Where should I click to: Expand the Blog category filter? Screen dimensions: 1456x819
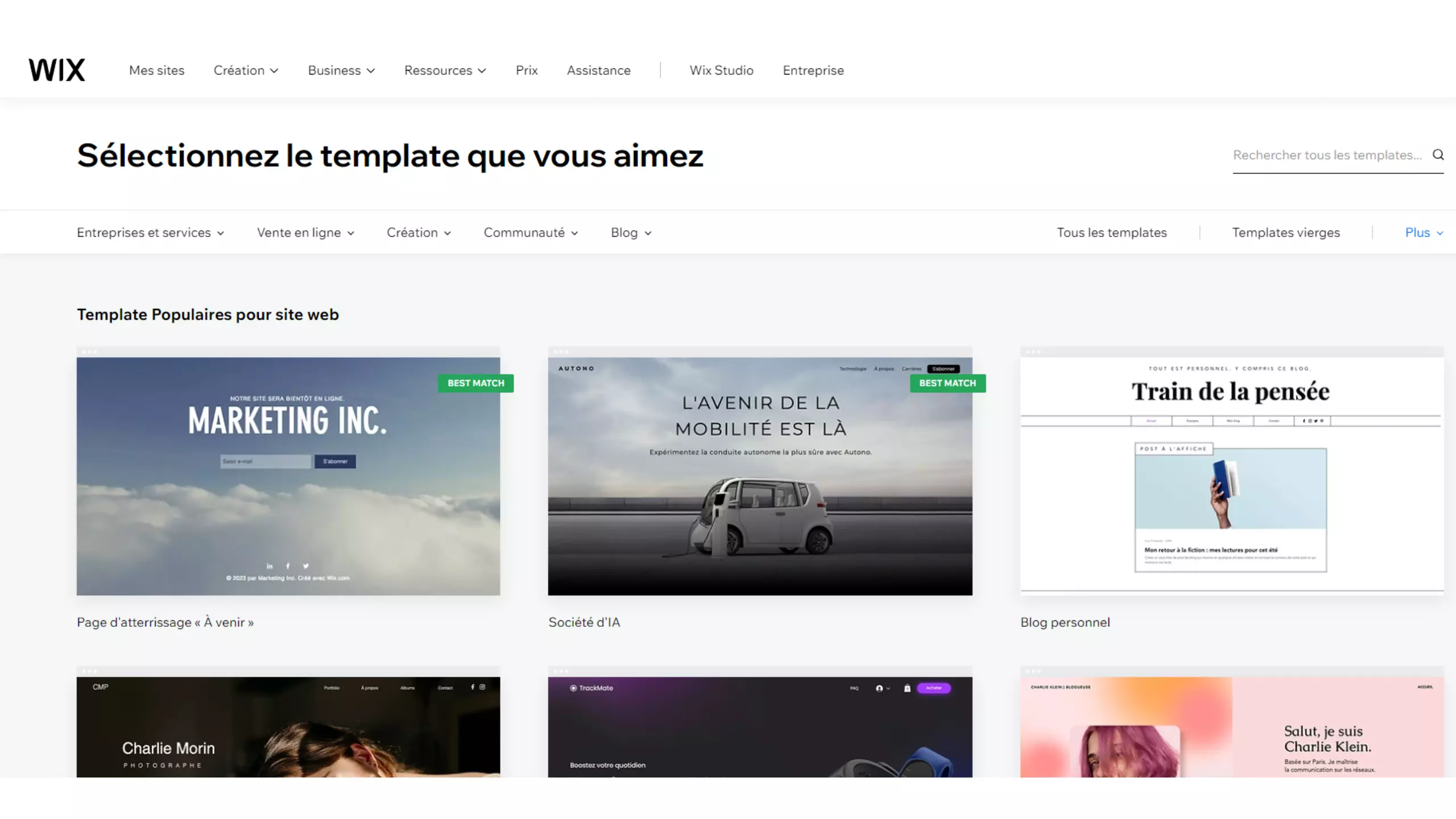tap(631, 233)
